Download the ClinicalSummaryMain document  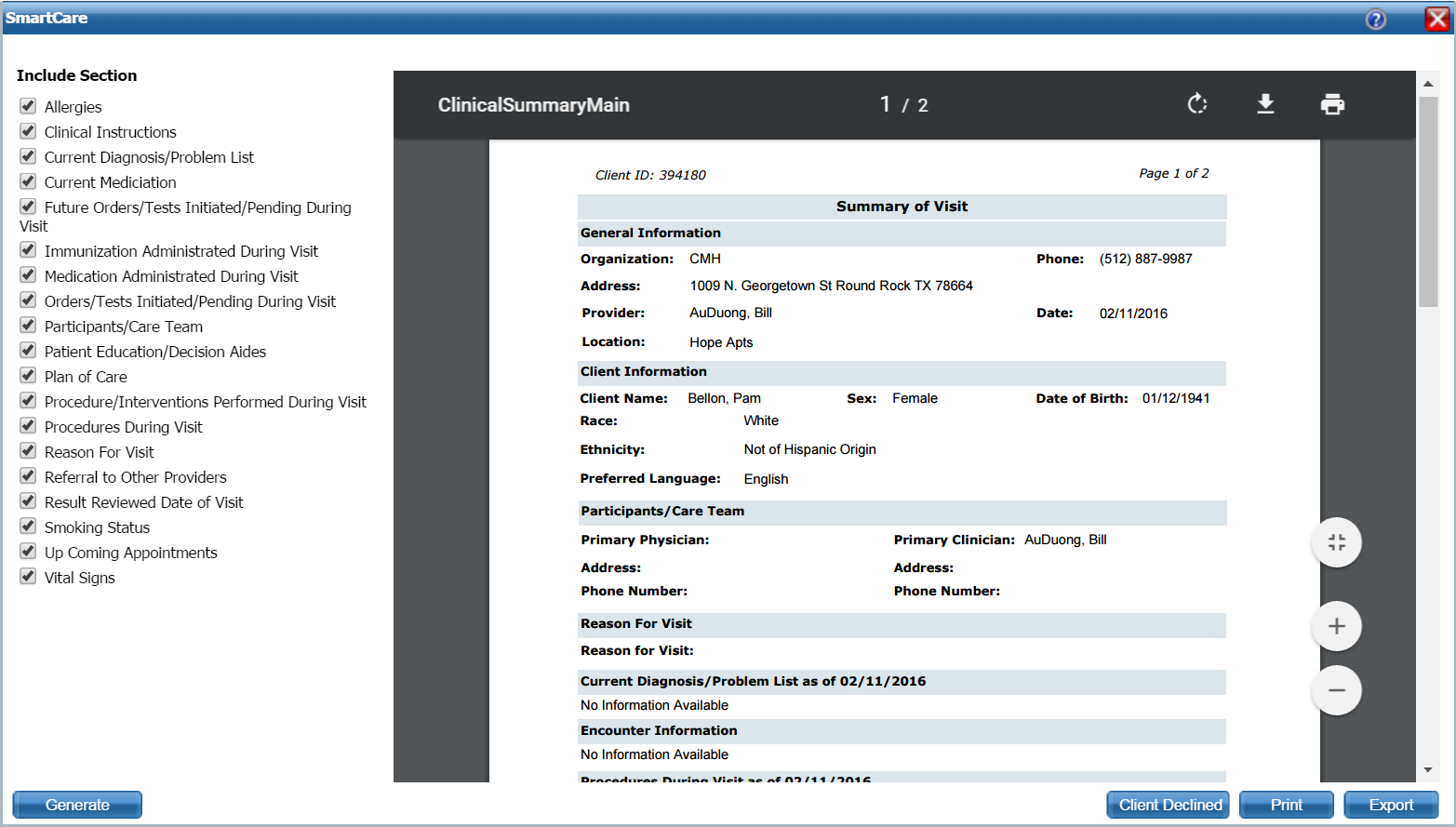pyautogui.click(x=1265, y=104)
